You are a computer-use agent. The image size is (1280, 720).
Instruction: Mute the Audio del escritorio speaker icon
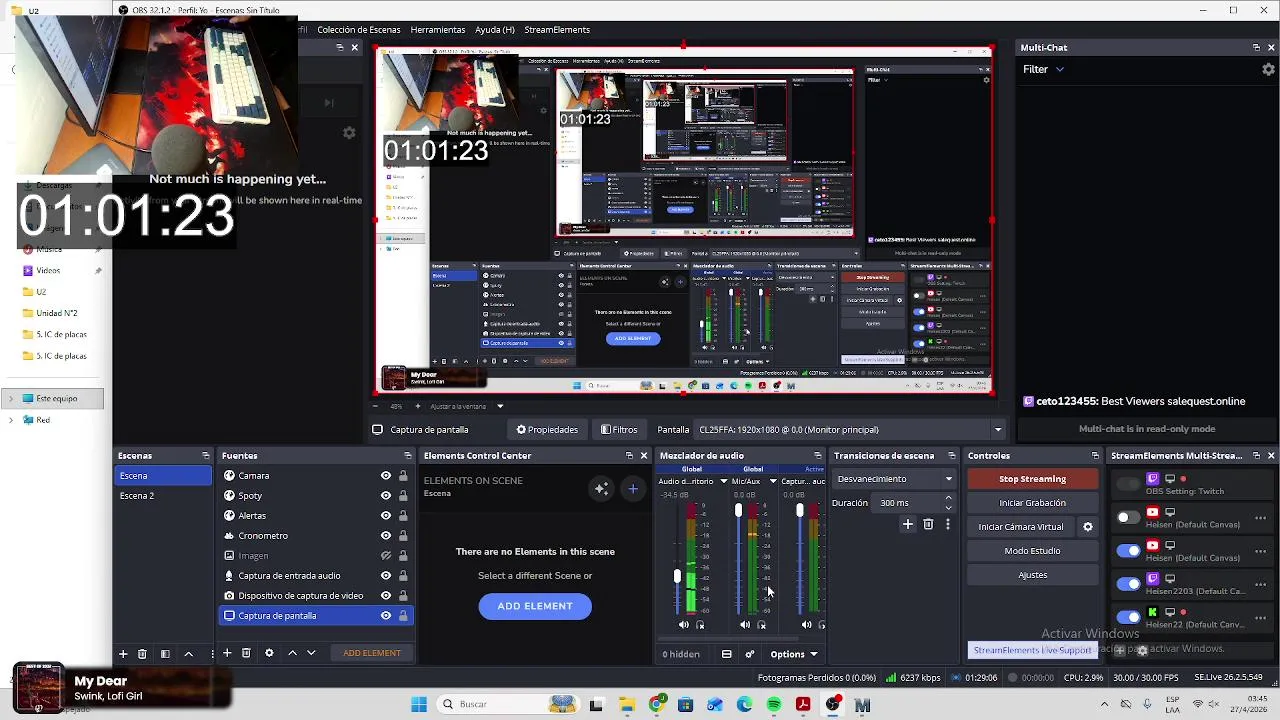coord(684,625)
